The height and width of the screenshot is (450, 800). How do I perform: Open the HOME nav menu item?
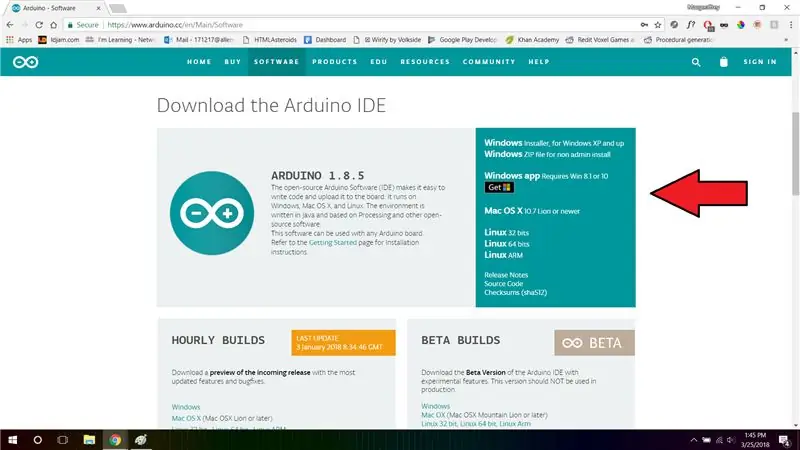[199, 62]
